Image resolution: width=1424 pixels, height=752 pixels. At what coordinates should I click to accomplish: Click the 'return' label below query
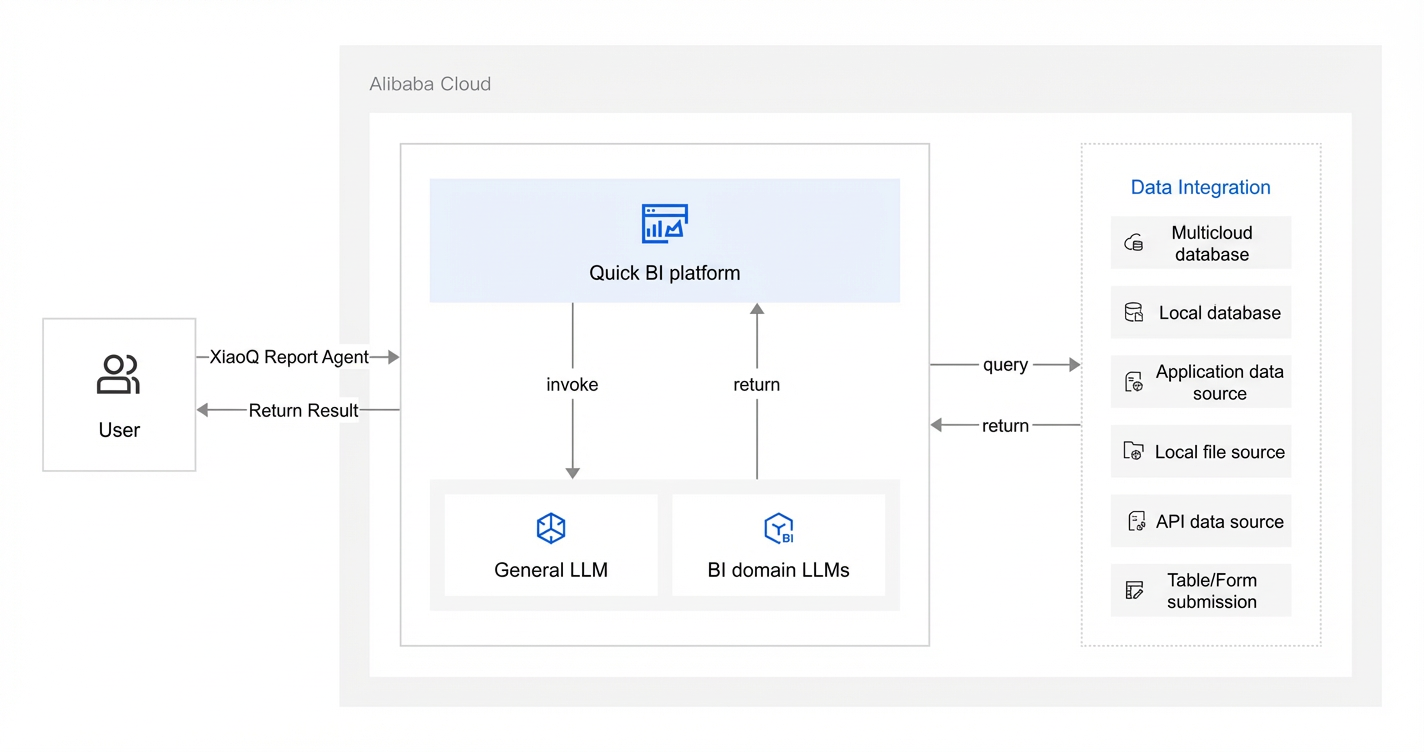point(1005,425)
